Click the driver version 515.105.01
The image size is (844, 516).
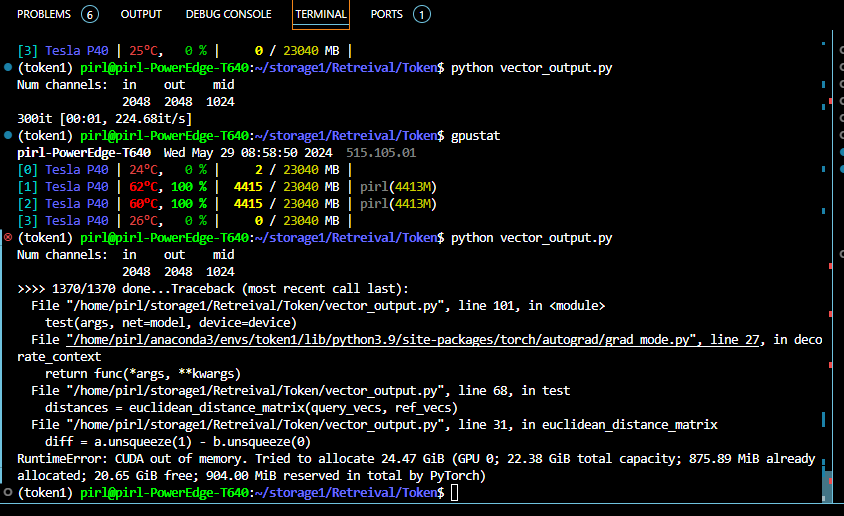pos(381,153)
